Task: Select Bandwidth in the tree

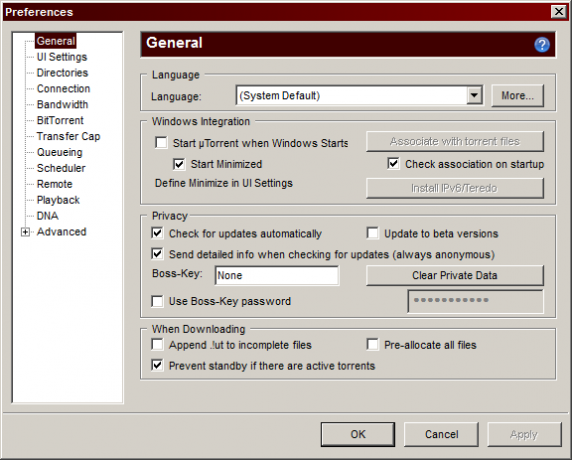Action: [x=62, y=104]
